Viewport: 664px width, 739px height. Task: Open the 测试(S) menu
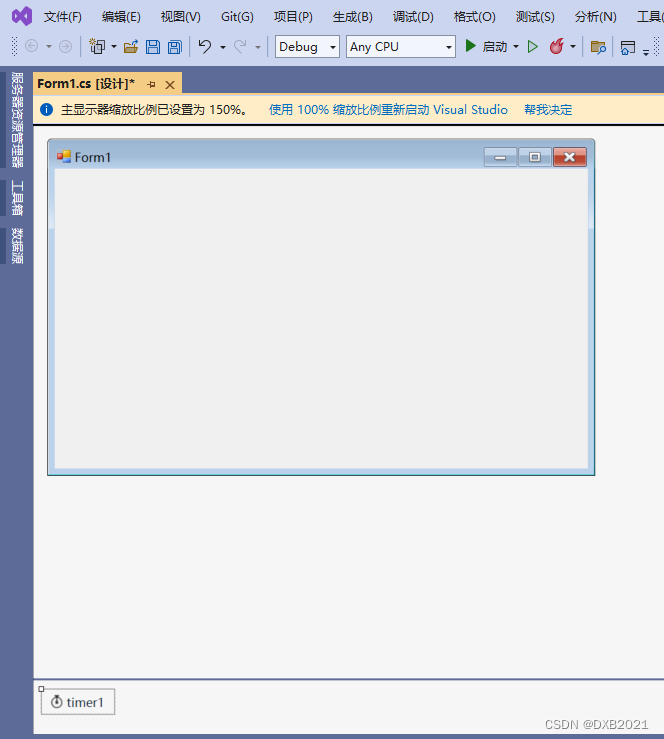point(535,17)
